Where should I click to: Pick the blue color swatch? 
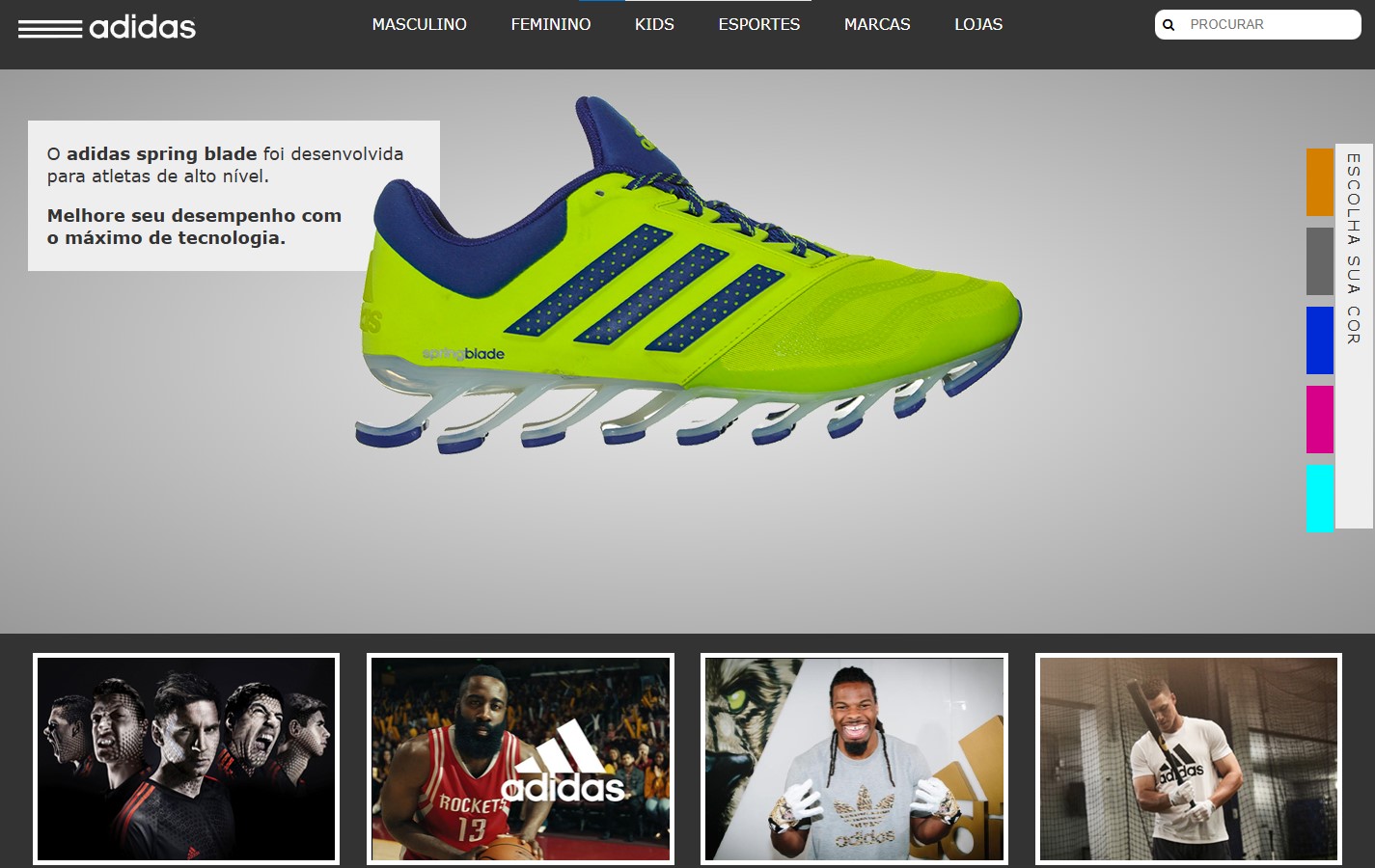click(1319, 340)
